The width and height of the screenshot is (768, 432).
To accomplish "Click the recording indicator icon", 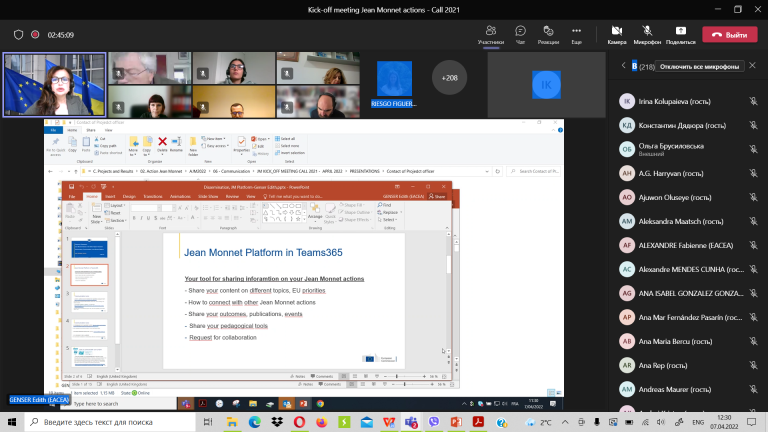I will pyautogui.click(x=35, y=35).
